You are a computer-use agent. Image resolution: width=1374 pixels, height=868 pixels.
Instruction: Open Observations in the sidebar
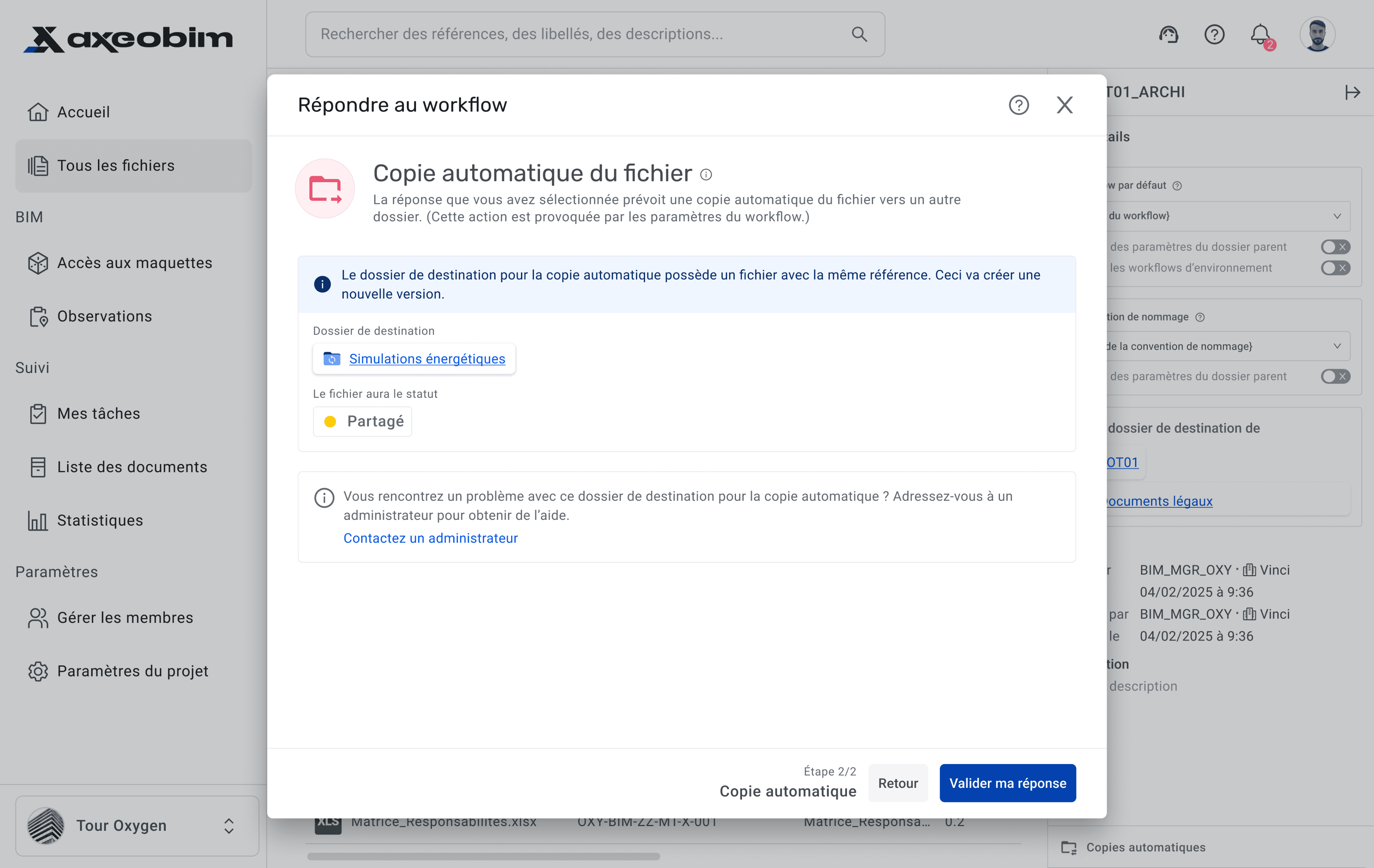click(104, 316)
